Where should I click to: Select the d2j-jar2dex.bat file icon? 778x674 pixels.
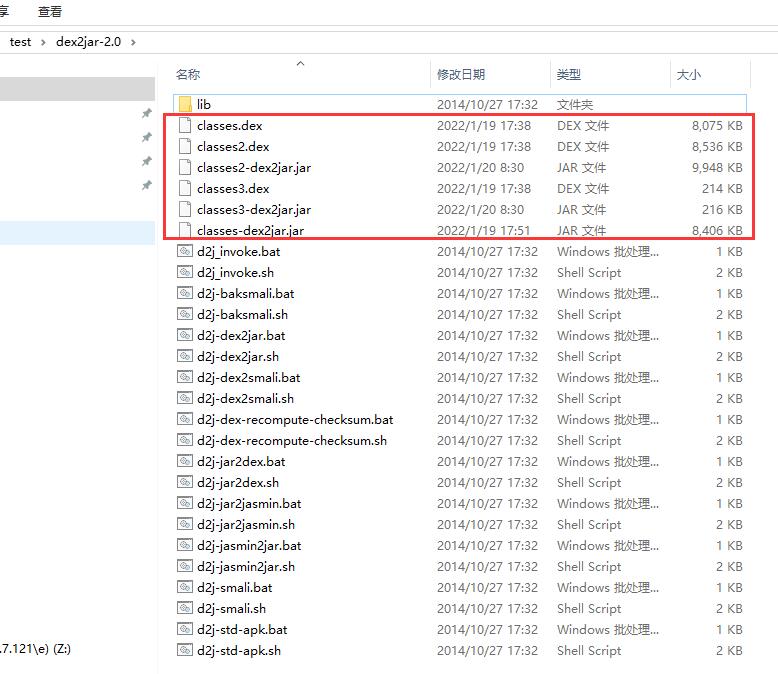184,462
